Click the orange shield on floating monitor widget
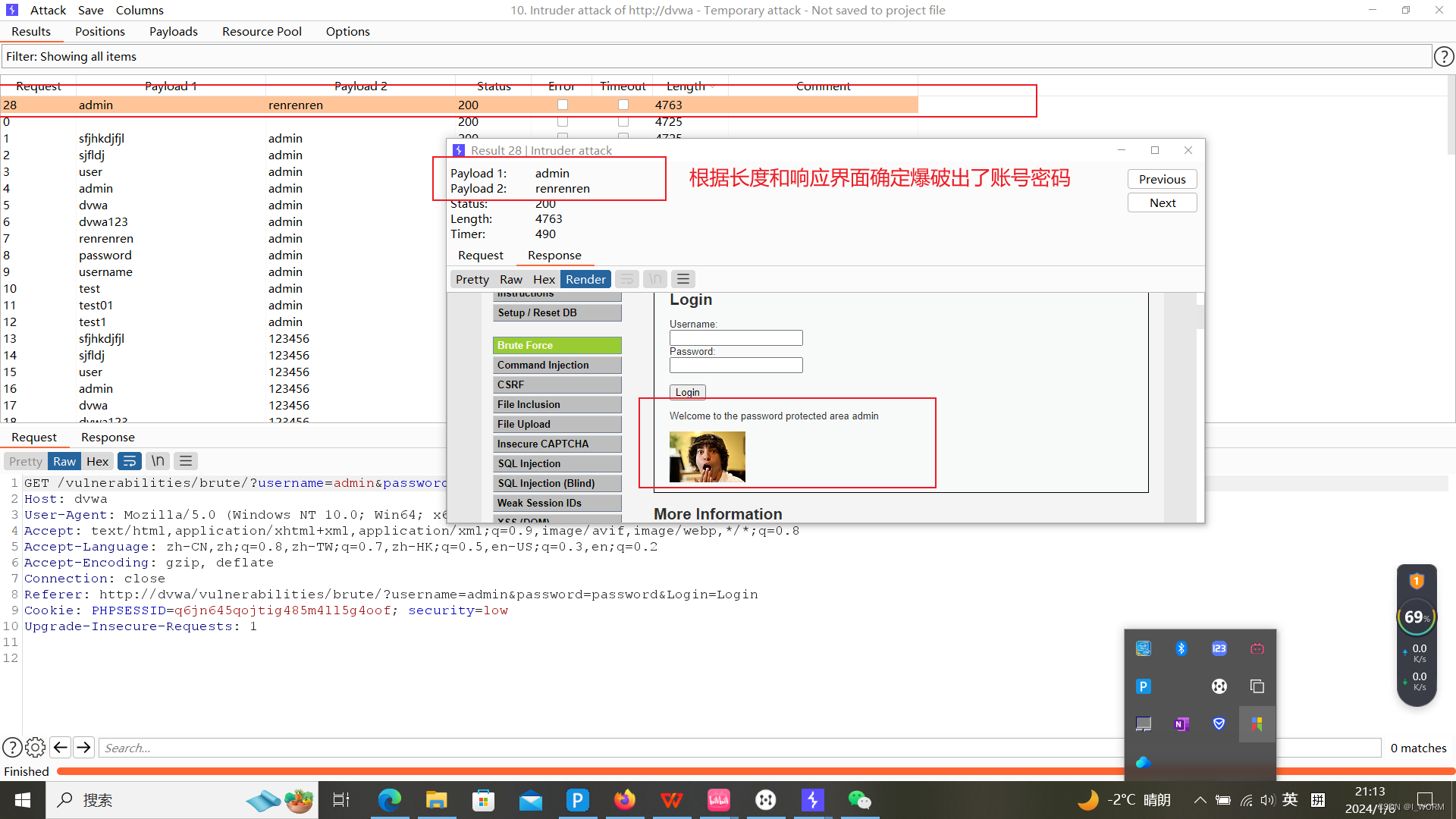The image size is (1456, 819). [x=1417, y=582]
